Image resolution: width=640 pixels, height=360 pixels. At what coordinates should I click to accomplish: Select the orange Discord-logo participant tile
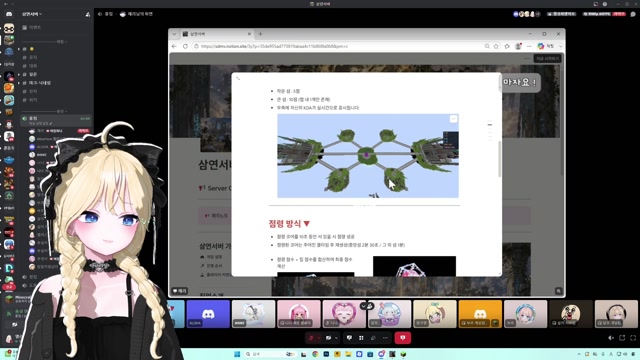pyautogui.click(x=480, y=314)
